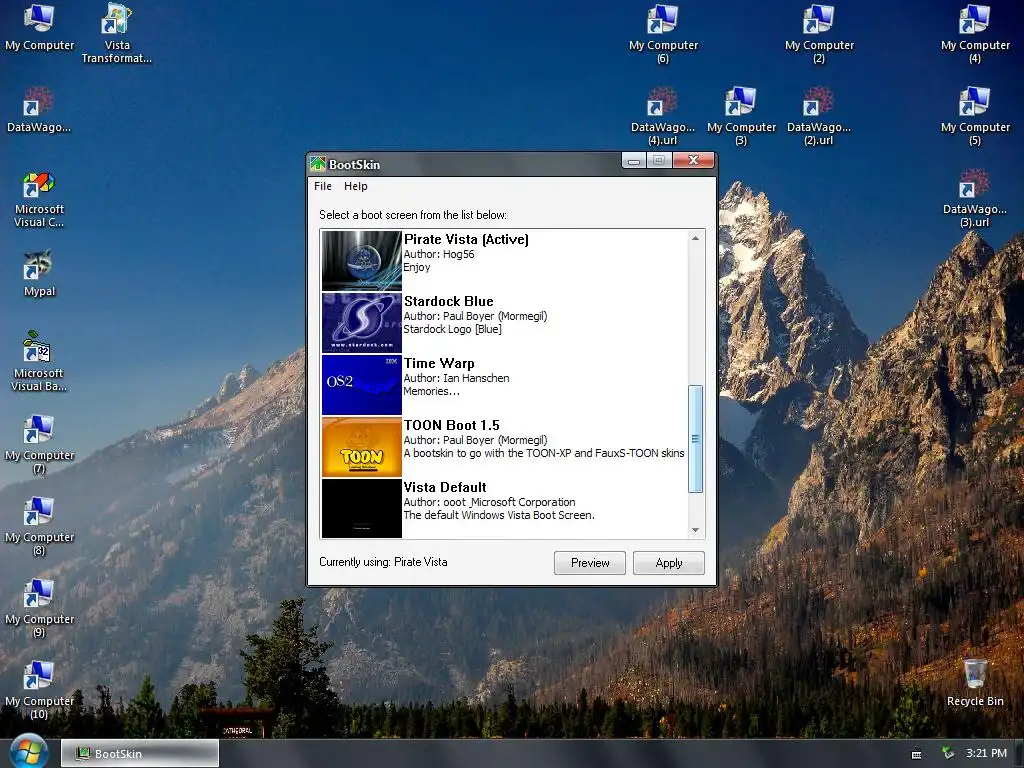
Task: Select the Time Warp OS2 thumbnail
Action: click(x=362, y=385)
